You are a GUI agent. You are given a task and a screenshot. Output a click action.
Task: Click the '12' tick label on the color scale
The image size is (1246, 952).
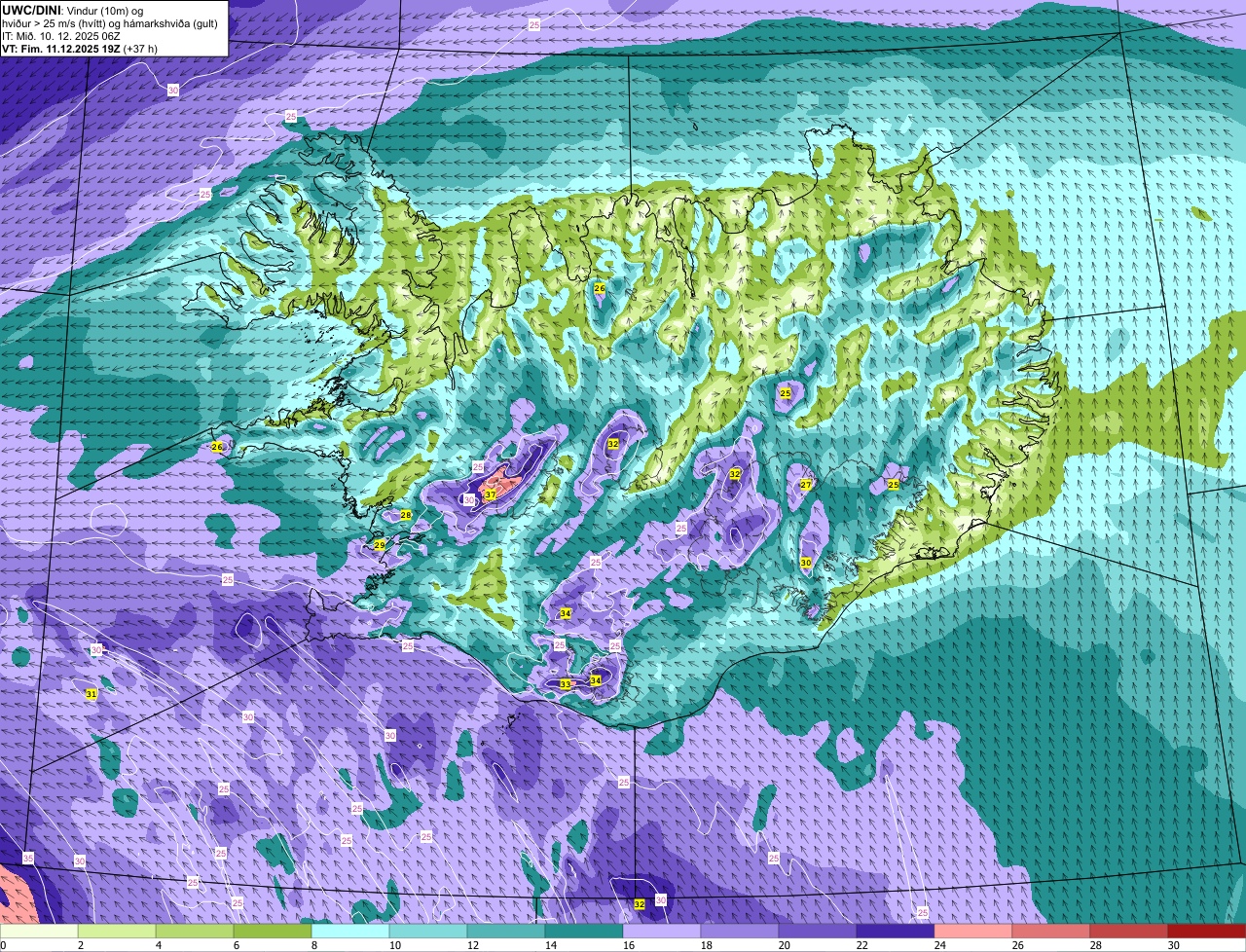tap(473, 945)
